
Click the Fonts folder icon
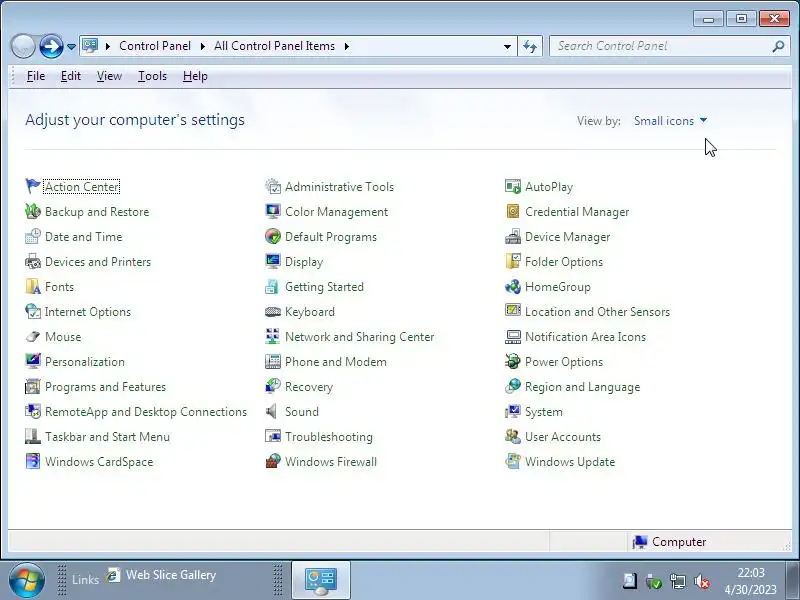(x=33, y=286)
